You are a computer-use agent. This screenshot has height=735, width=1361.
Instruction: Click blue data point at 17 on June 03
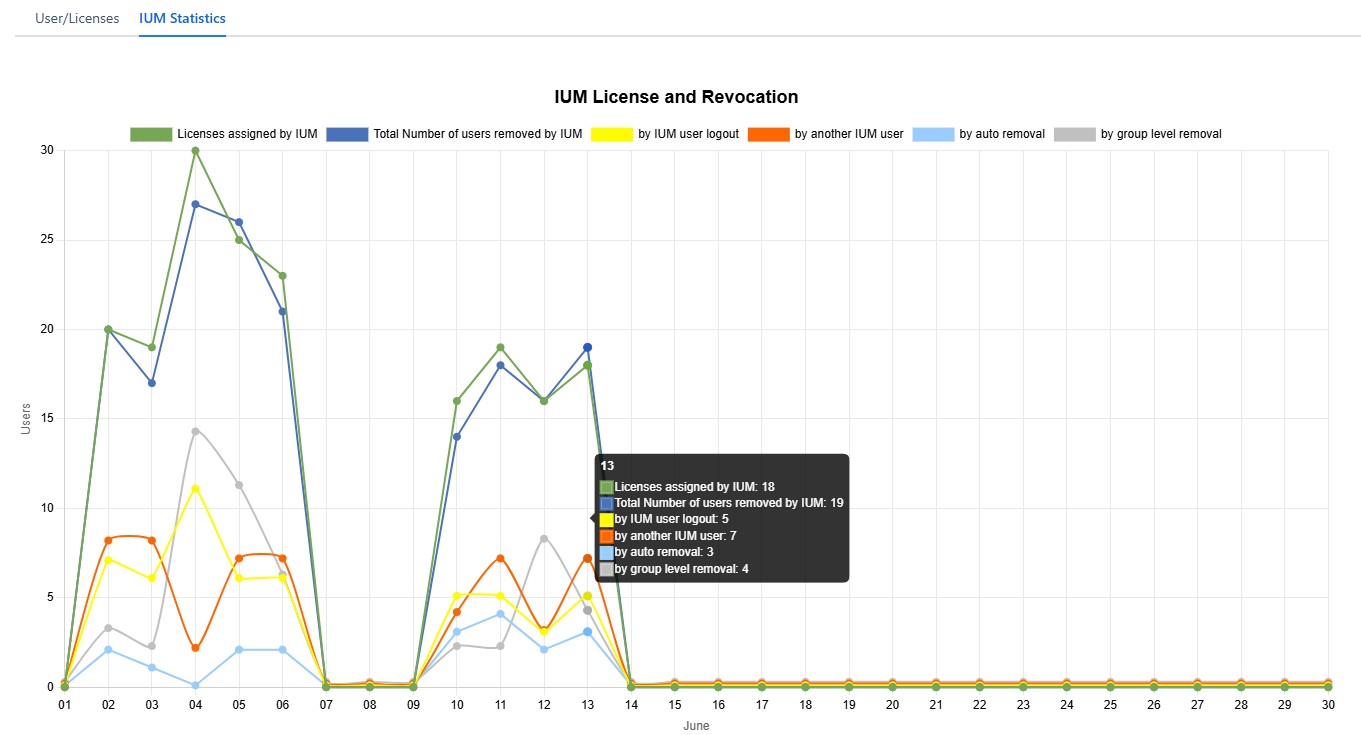coord(152,383)
